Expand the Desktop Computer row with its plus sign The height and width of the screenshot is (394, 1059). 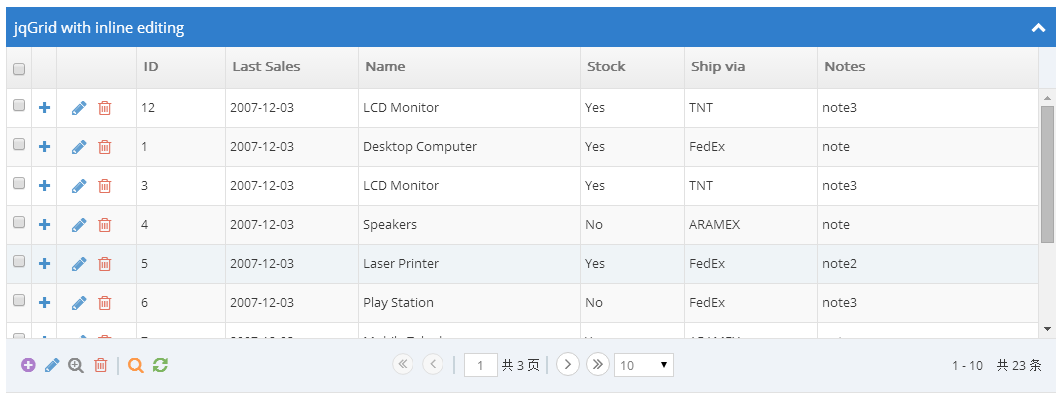point(45,147)
